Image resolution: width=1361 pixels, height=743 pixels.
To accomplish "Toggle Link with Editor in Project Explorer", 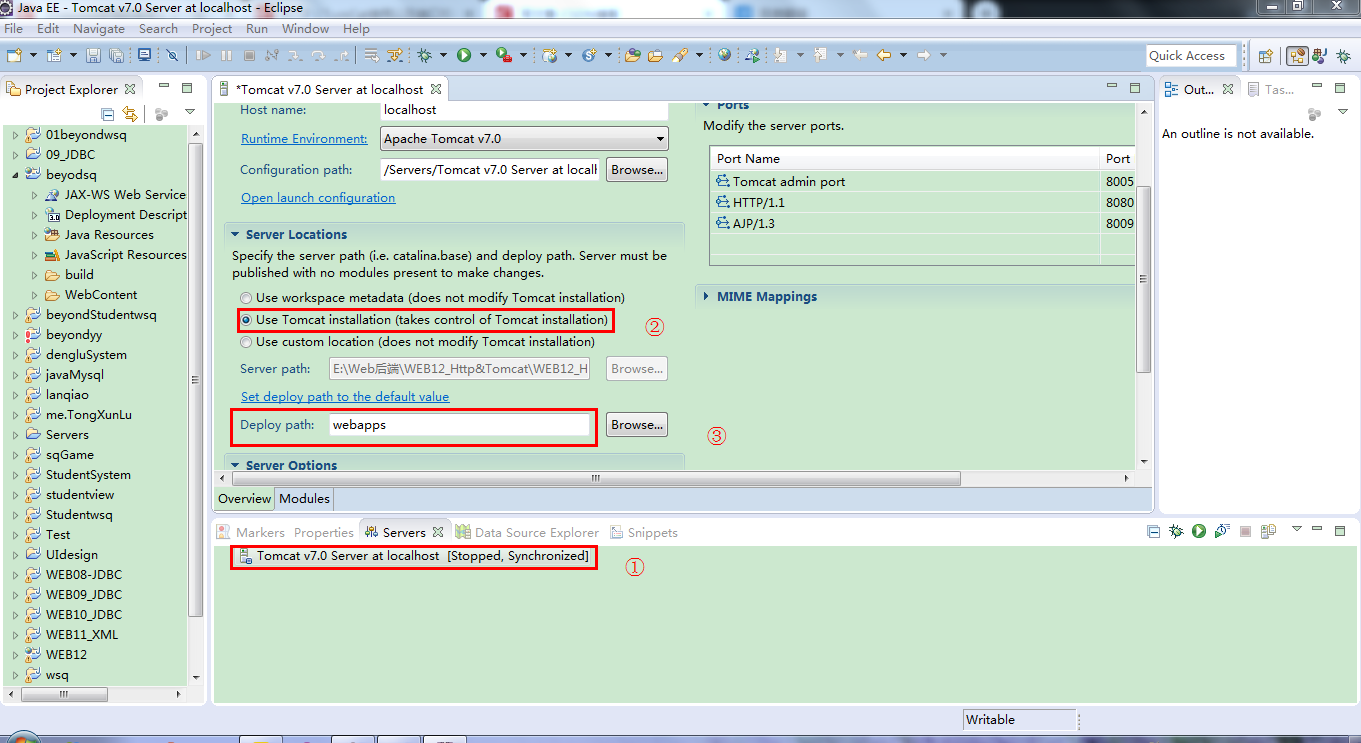I will click(x=129, y=113).
